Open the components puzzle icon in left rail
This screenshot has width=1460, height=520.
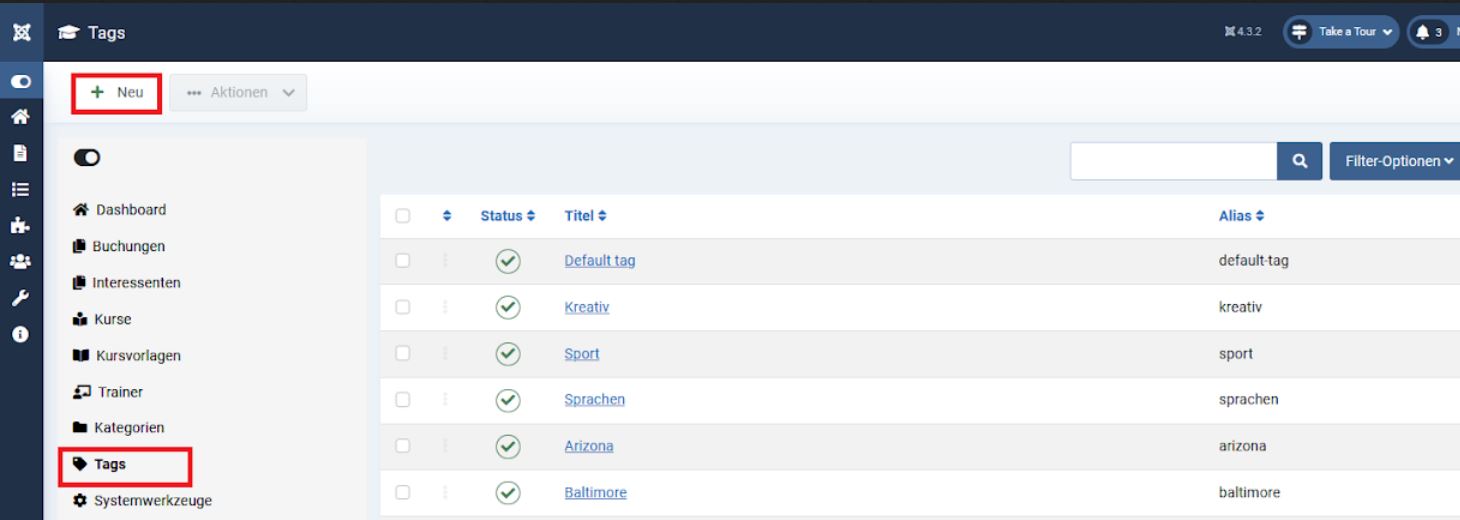pyautogui.click(x=20, y=226)
